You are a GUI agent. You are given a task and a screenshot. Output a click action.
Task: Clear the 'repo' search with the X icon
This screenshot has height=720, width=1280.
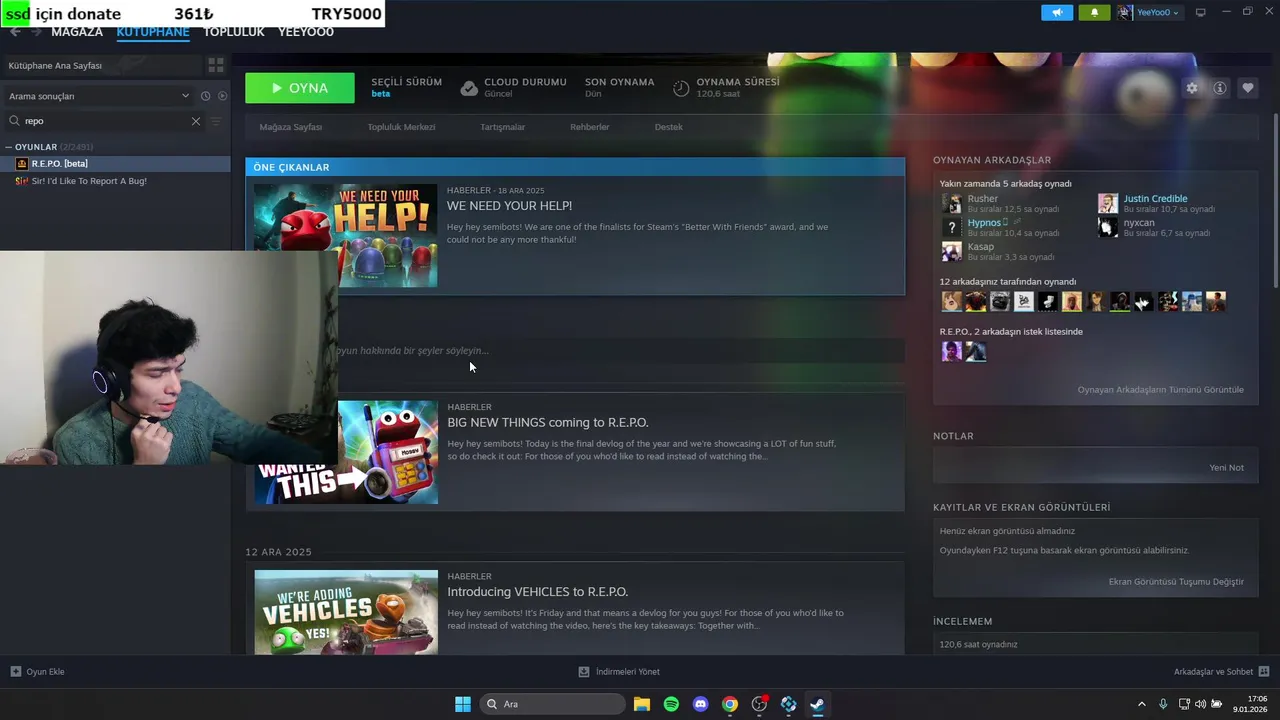(x=196, y=121)
